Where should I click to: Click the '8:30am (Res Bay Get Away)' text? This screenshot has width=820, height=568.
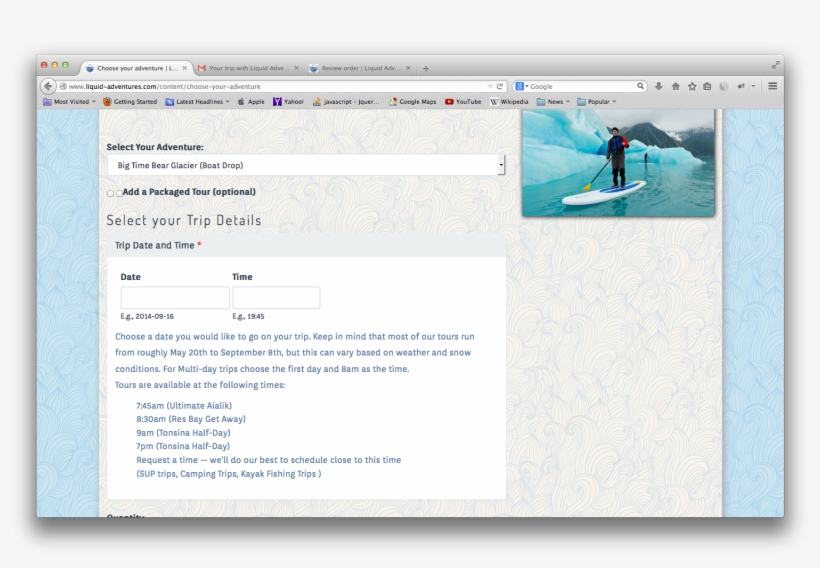(x=191, y=419)
